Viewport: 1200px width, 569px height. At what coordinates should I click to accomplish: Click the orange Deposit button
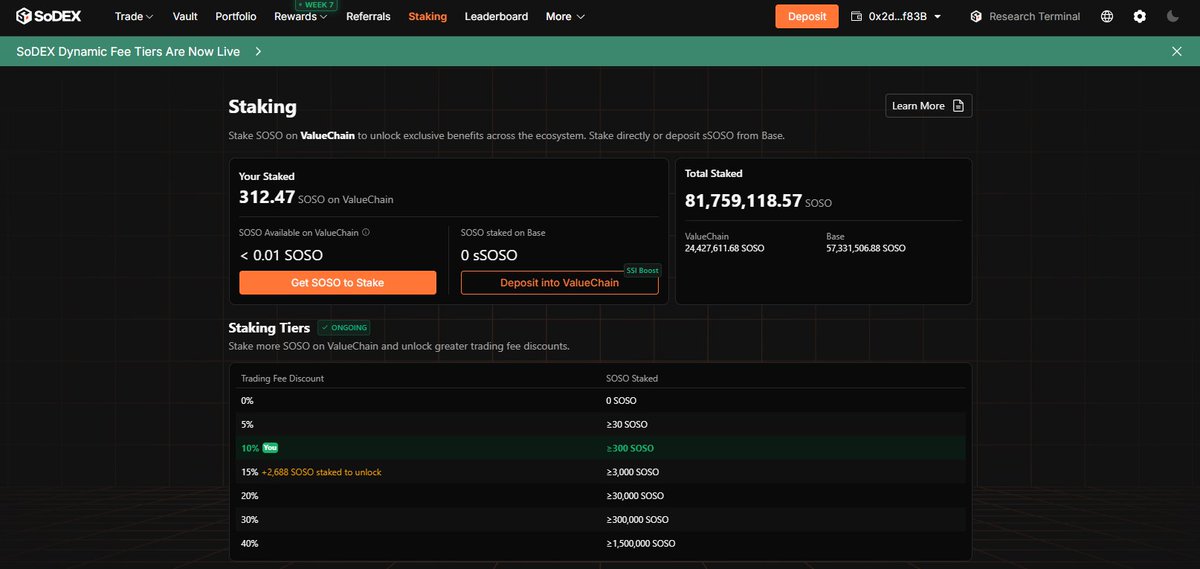point(807,16)
